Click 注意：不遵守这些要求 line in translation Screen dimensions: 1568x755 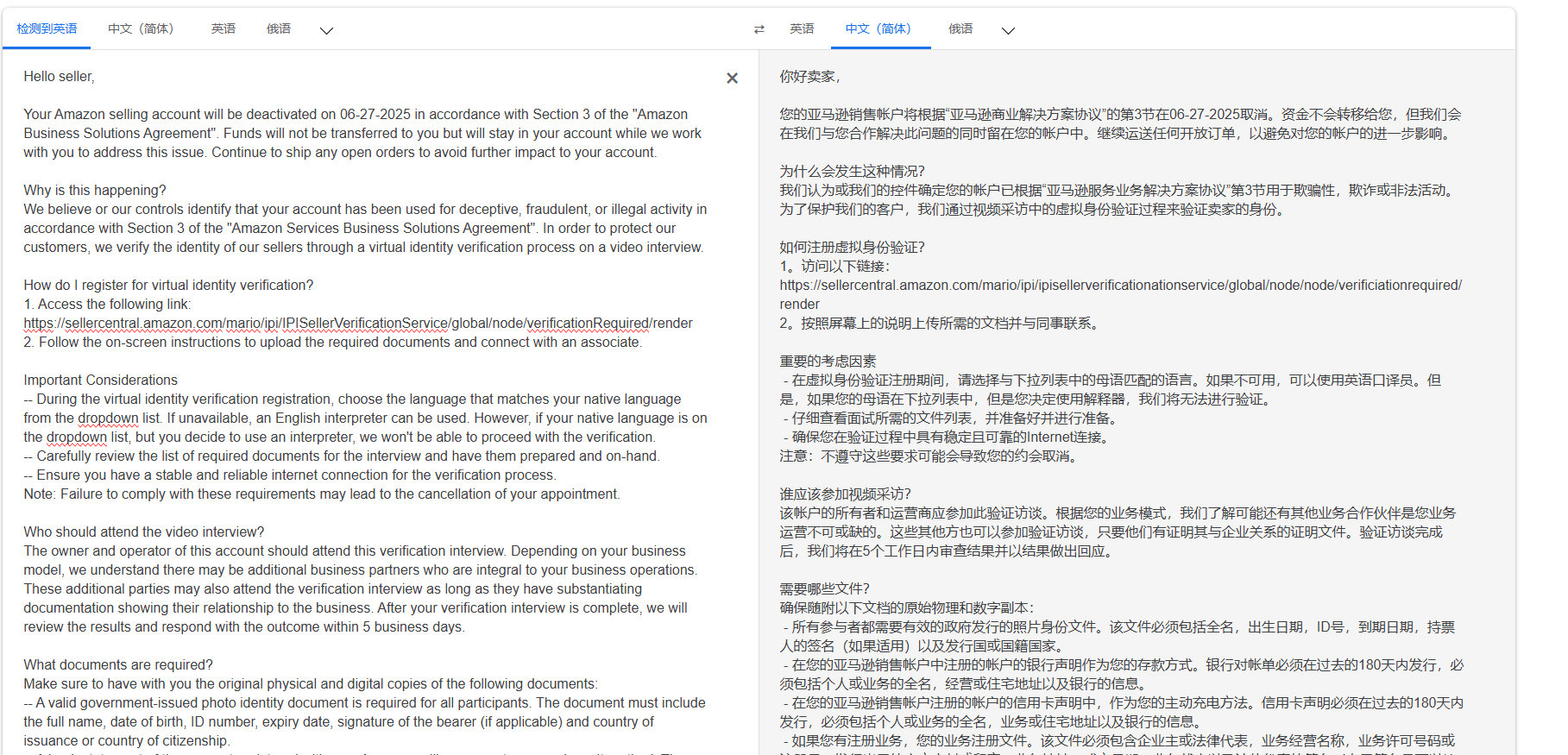[930, 456]
